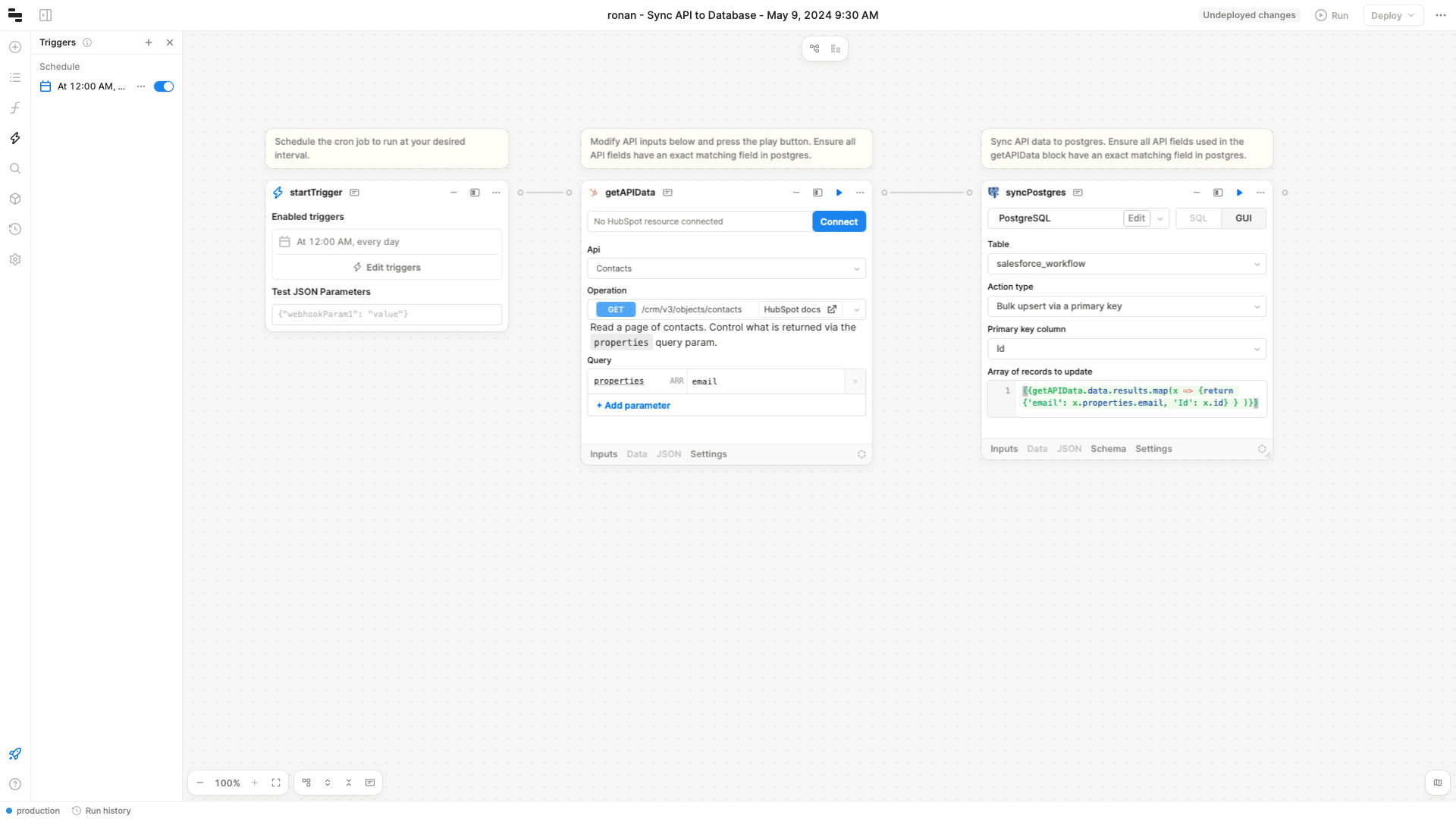Open HubSpot docs link

pyautogui.click(x=800, y=309)
